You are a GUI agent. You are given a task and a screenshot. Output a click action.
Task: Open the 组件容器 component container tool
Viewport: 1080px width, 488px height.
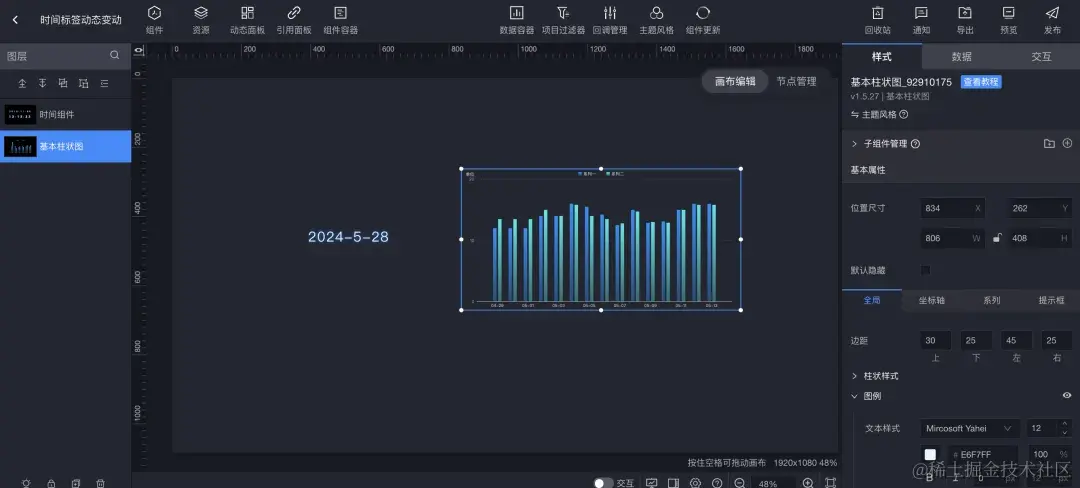coord(340,20)
